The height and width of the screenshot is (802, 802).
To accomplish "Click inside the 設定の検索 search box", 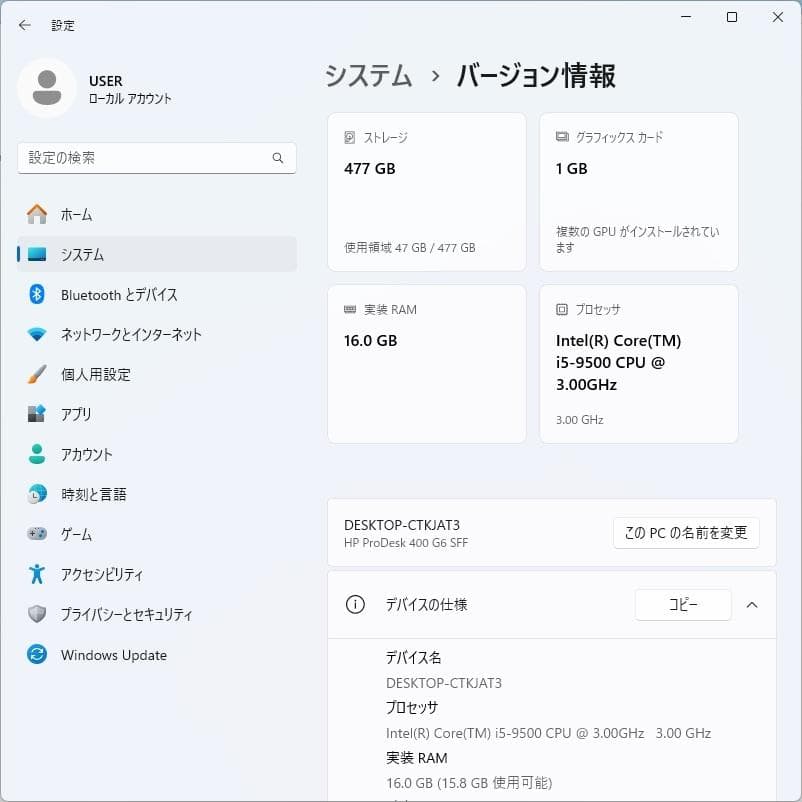I will click(x=157, y=158).
